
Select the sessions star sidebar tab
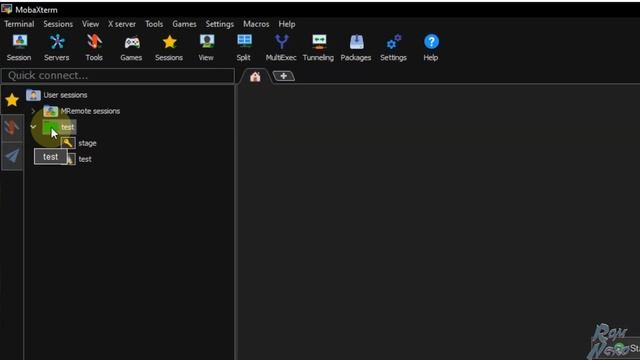(x=12, y=100)
